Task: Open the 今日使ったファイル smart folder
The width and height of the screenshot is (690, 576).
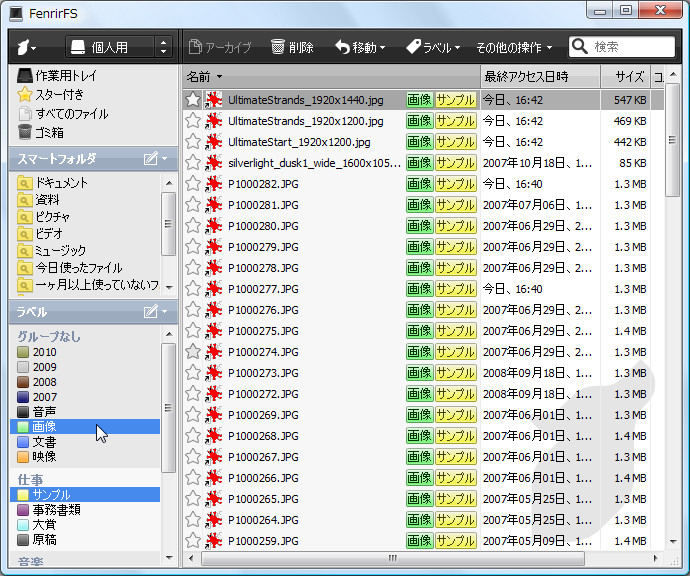Action: [70, 268]
